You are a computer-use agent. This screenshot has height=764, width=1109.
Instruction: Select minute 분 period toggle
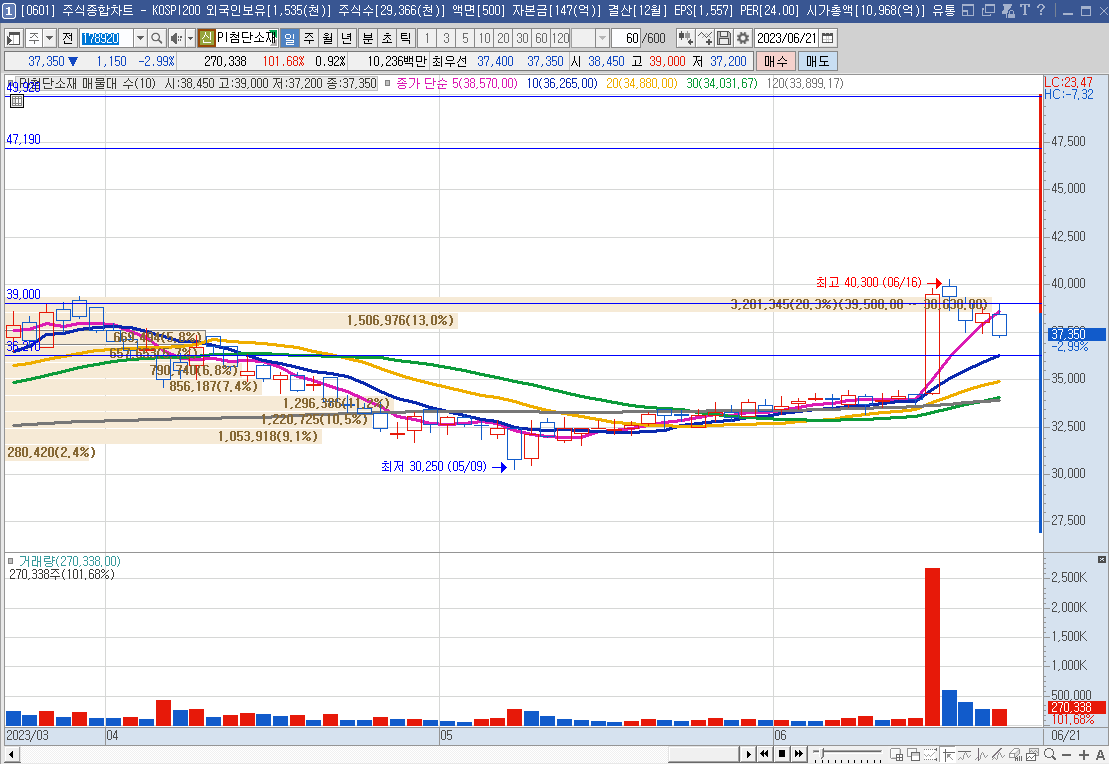368,38
